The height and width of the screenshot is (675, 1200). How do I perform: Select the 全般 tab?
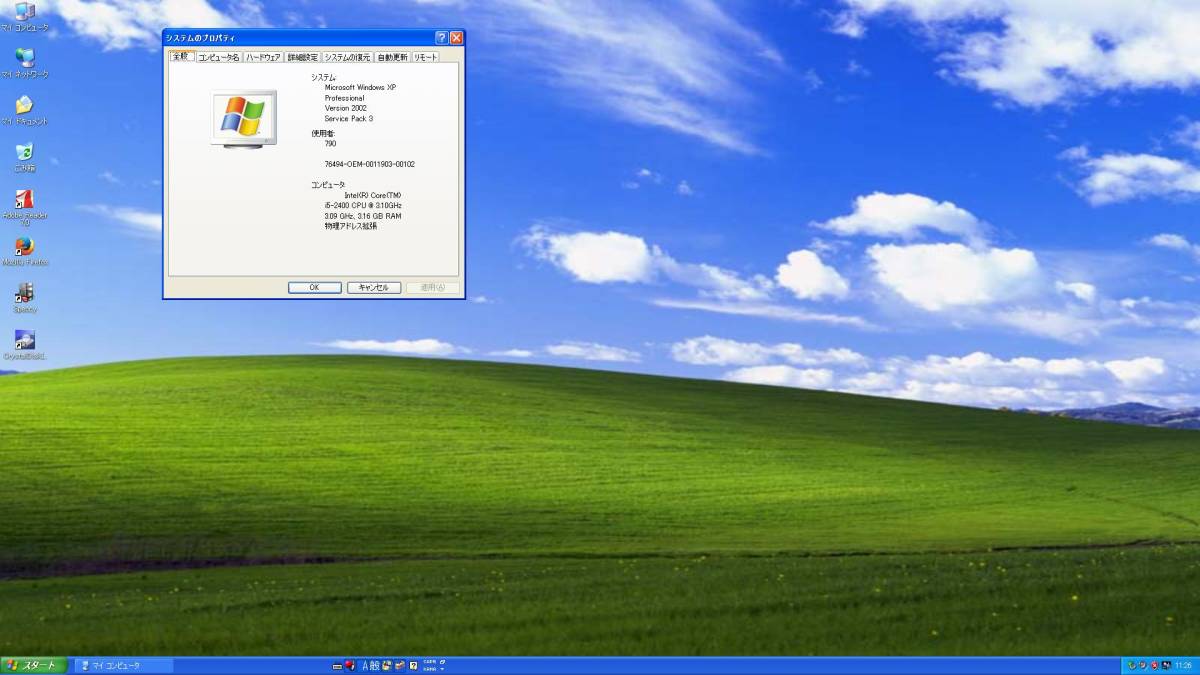click(x=181, y=56)
